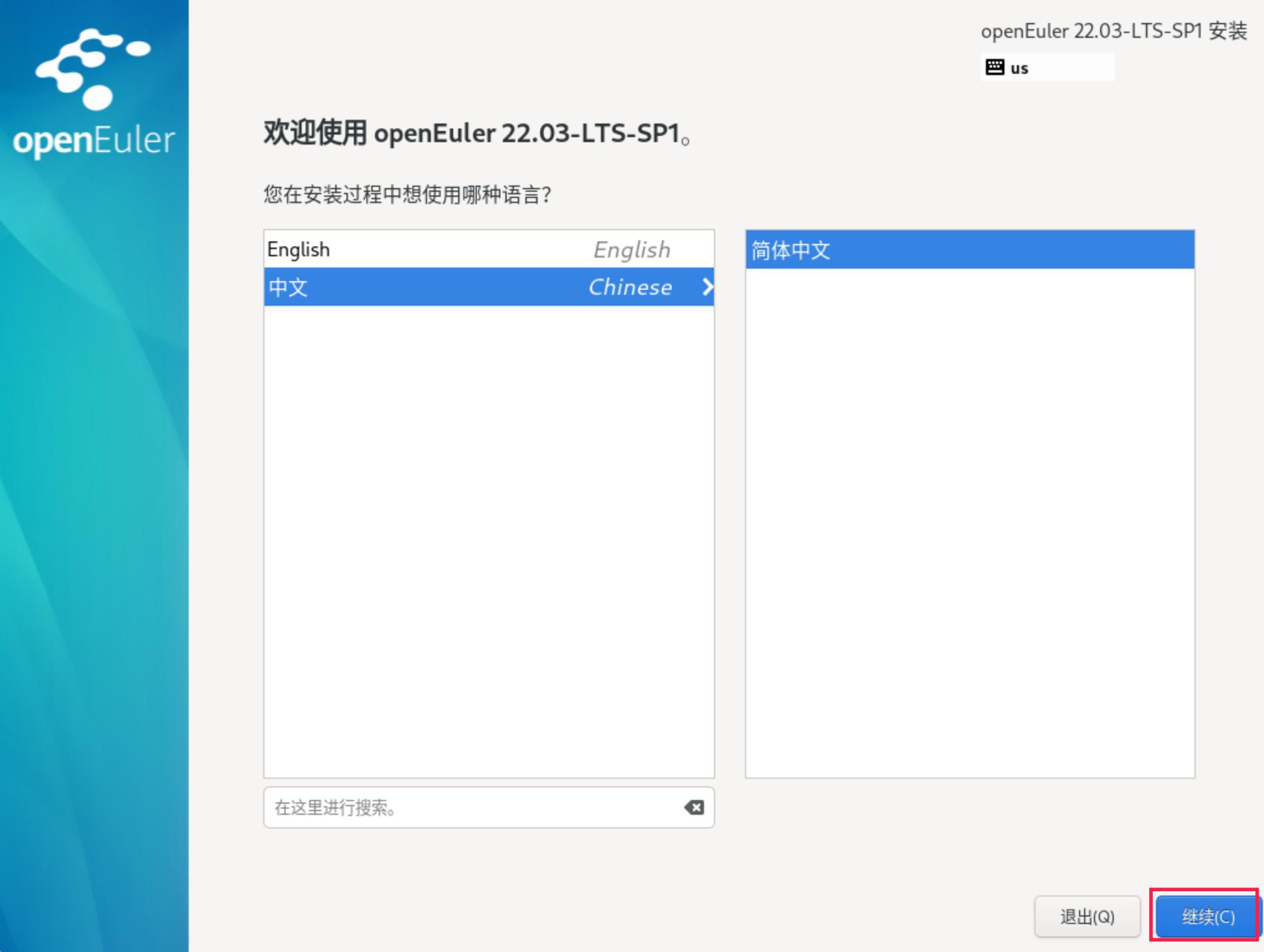Screen dimensions: 1264x952
Task: Click the 您在安装过程中想使用哪种语言 question text
Action: click(407, 195)
